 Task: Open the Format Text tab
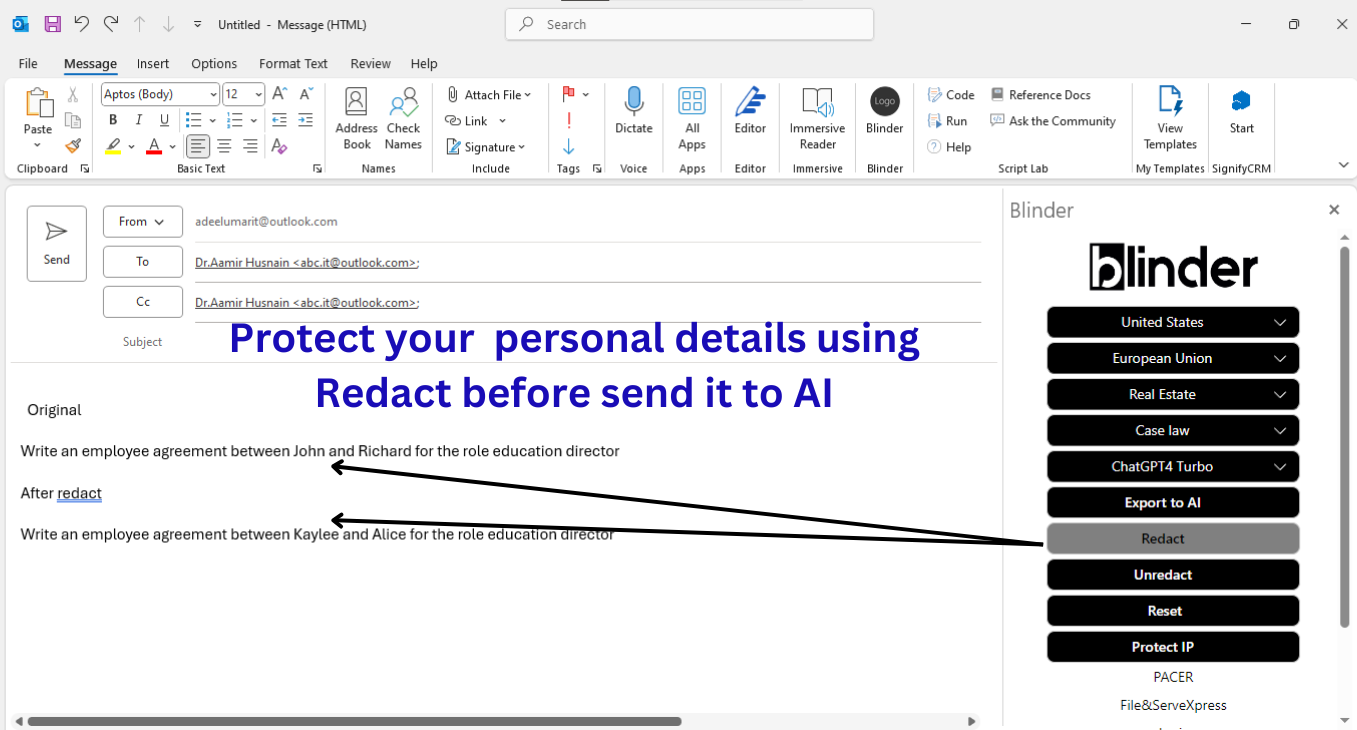pos(293,63)
